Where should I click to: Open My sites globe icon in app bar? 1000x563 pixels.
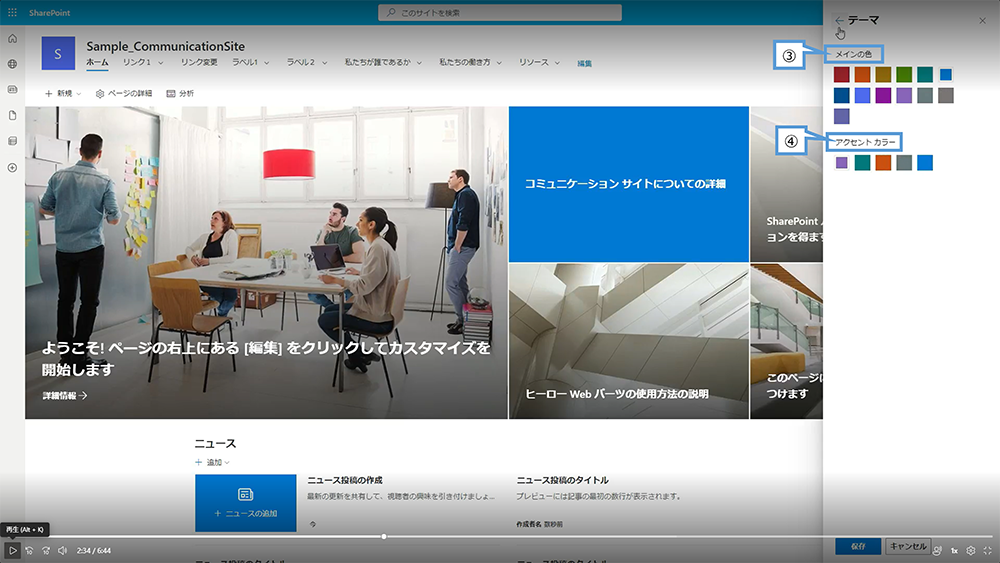12,64
